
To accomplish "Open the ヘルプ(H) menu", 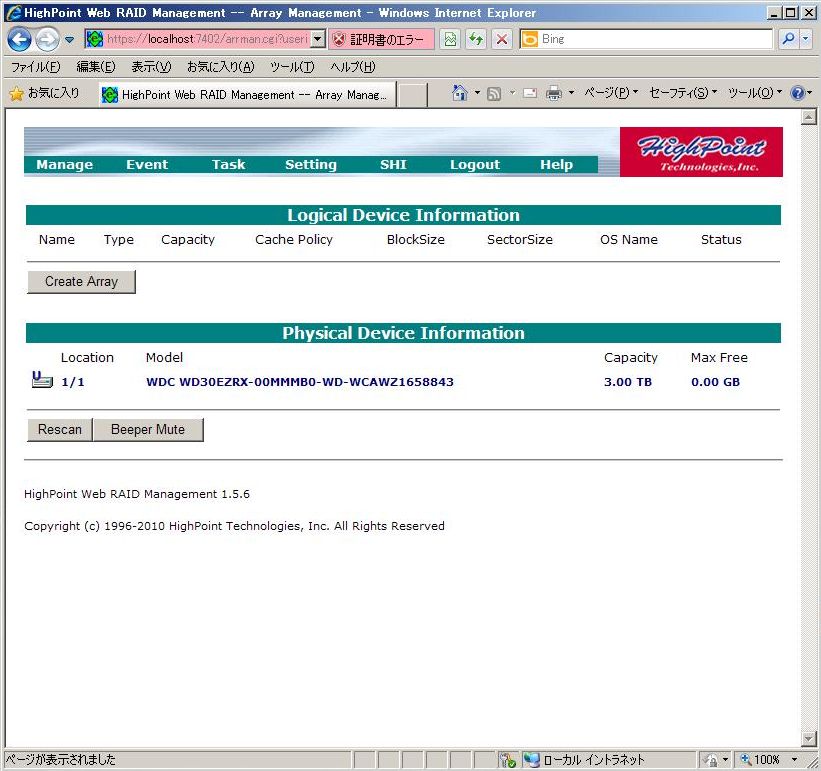I will point(352,67).
